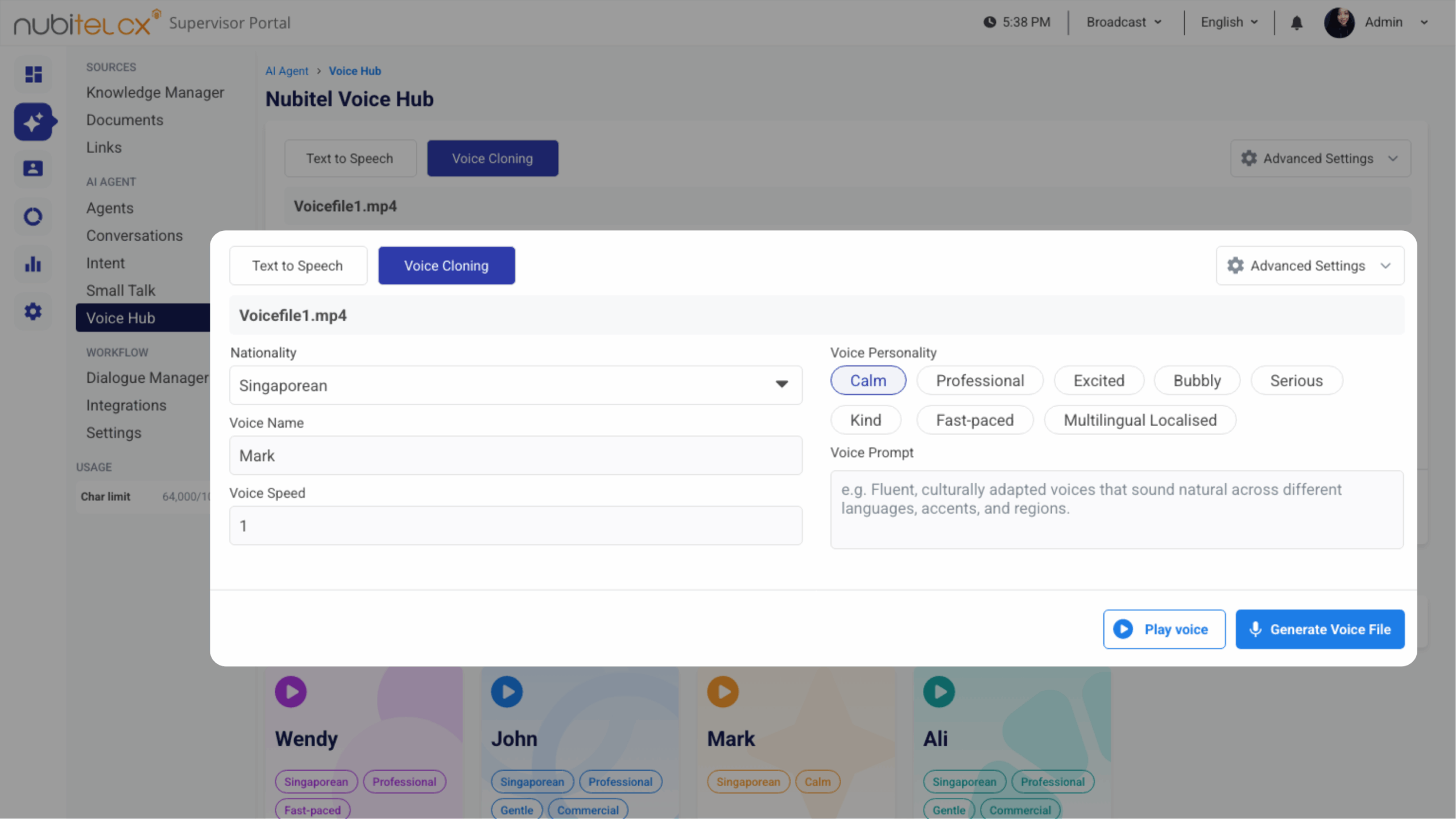Select the Fast-paced personality chip
Image resolution: width=1456 pixels, height=819 pixels.
[975, 420]
